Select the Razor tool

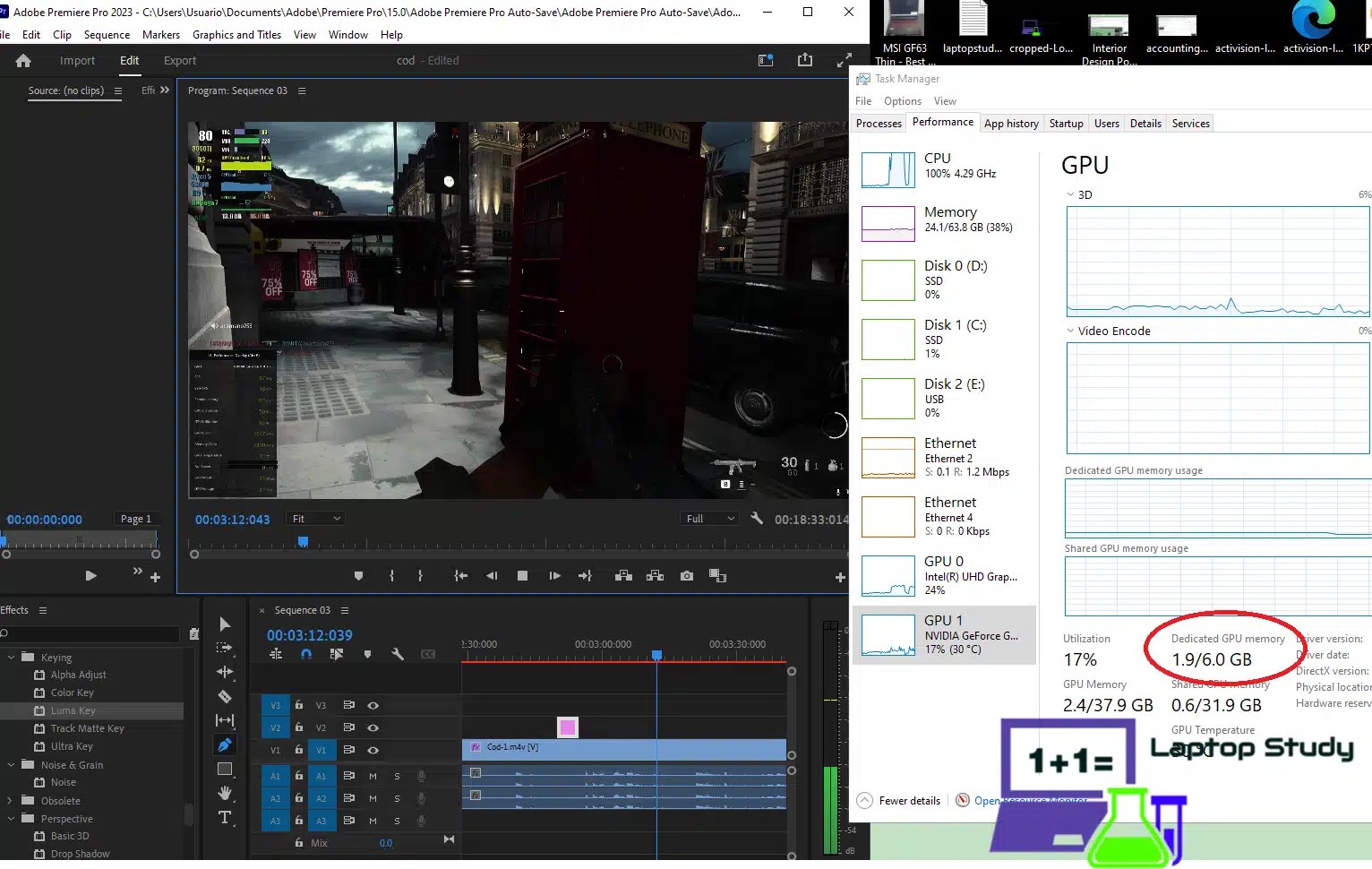[226, 695]
